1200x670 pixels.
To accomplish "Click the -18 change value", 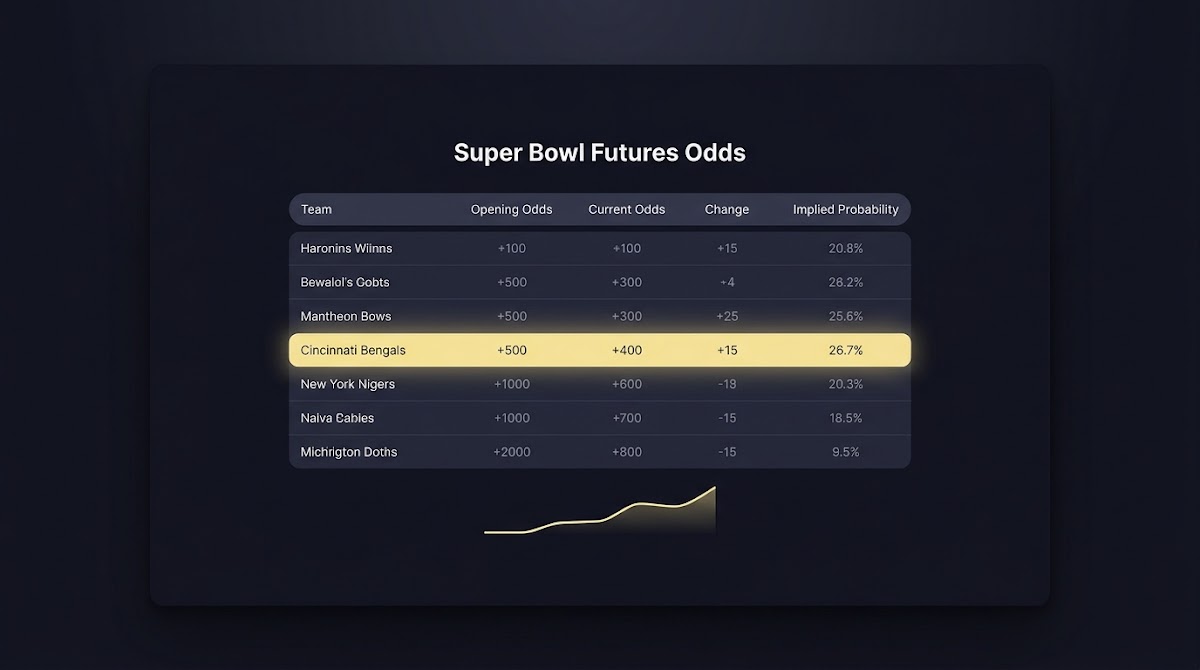I will [727, 384].
